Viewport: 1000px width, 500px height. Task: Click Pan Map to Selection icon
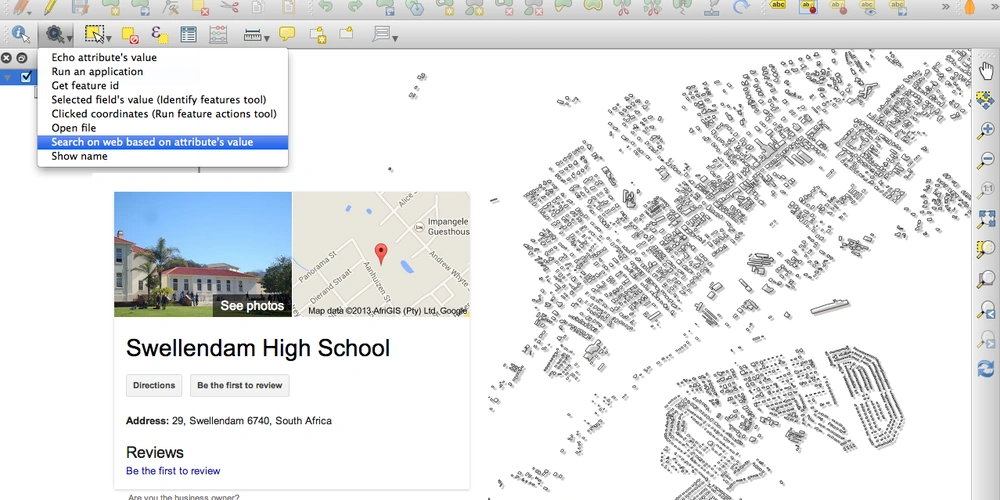click(x=986, y=99)
